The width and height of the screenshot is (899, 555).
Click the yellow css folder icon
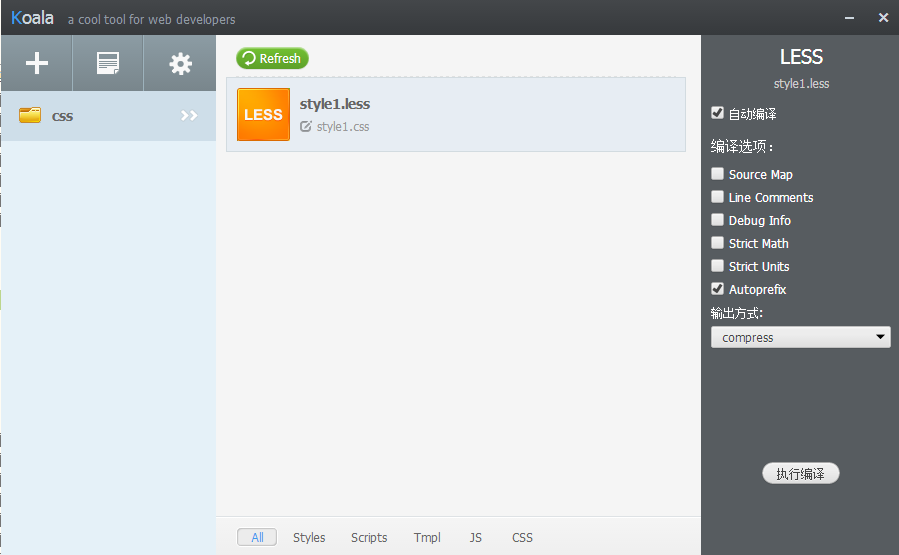pyautogui.click(x=30, y=115)
